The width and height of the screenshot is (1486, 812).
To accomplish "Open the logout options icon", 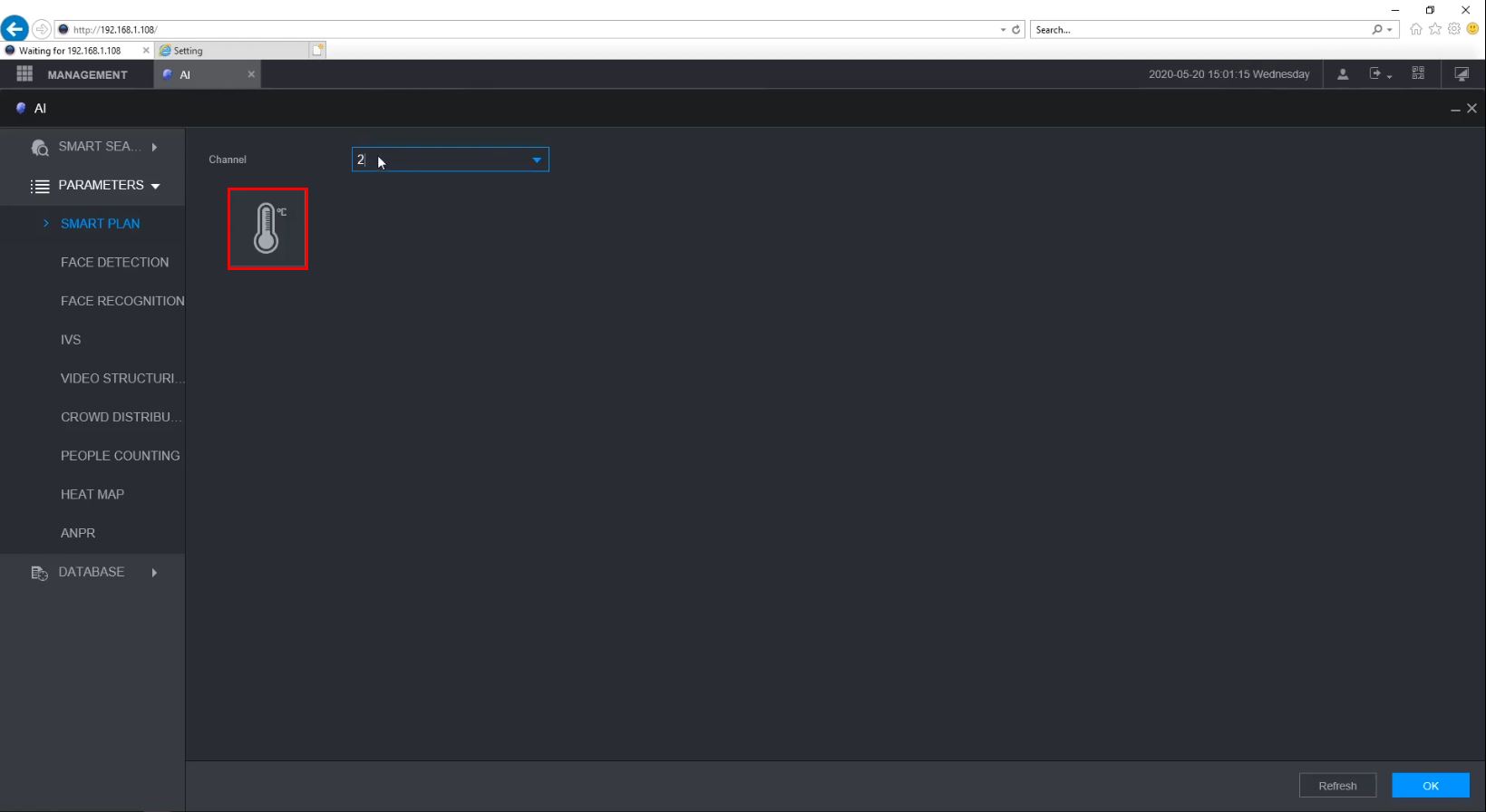I will (1380, 74).
